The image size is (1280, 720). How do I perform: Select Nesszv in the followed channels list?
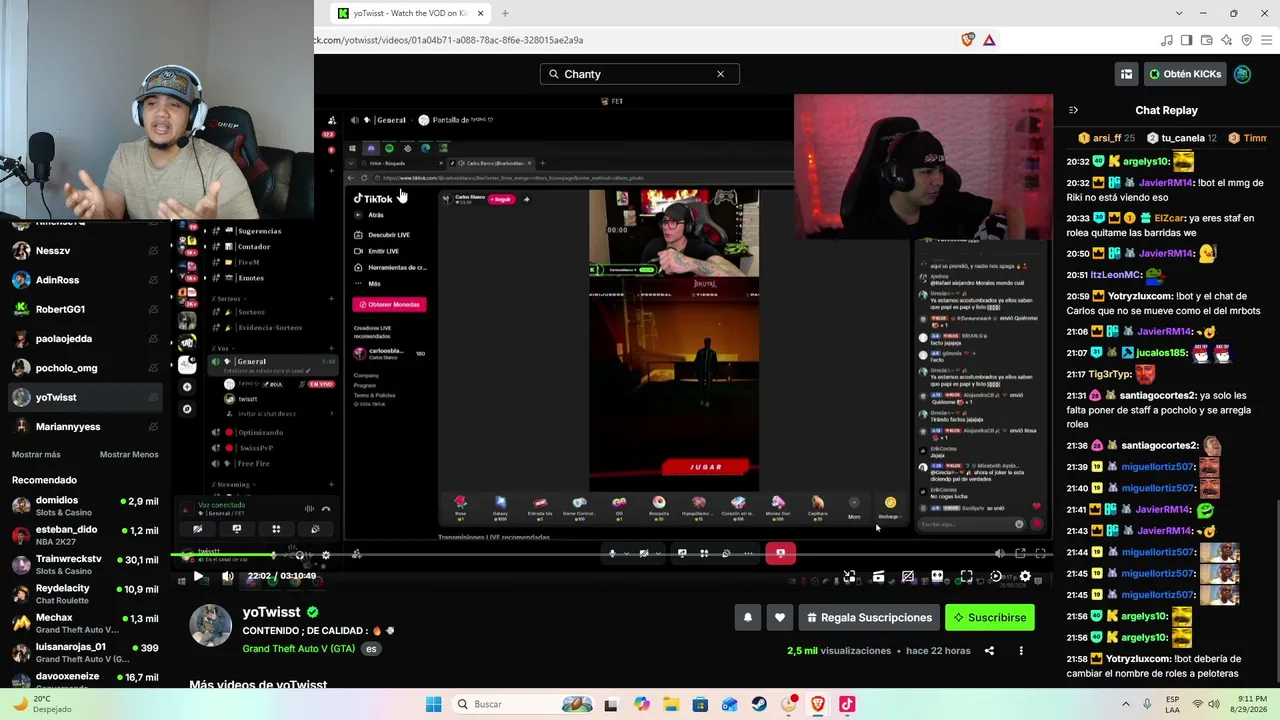(x=85, y=251)
